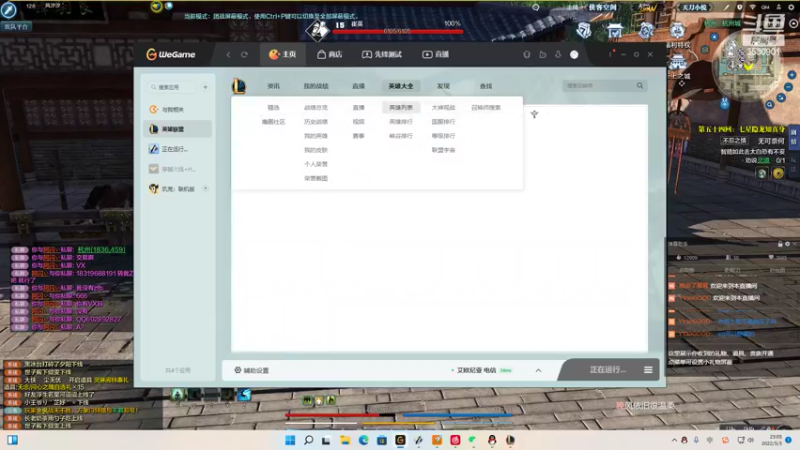Open the QQ penguin taskbar icon

coord(492,440)
